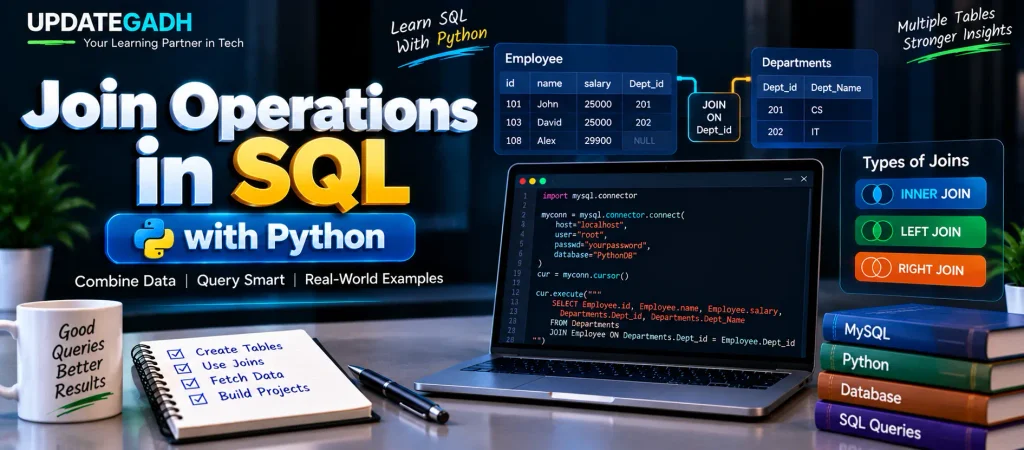Click the '29900' salary value in Alex's row

(x=598, y=140)
